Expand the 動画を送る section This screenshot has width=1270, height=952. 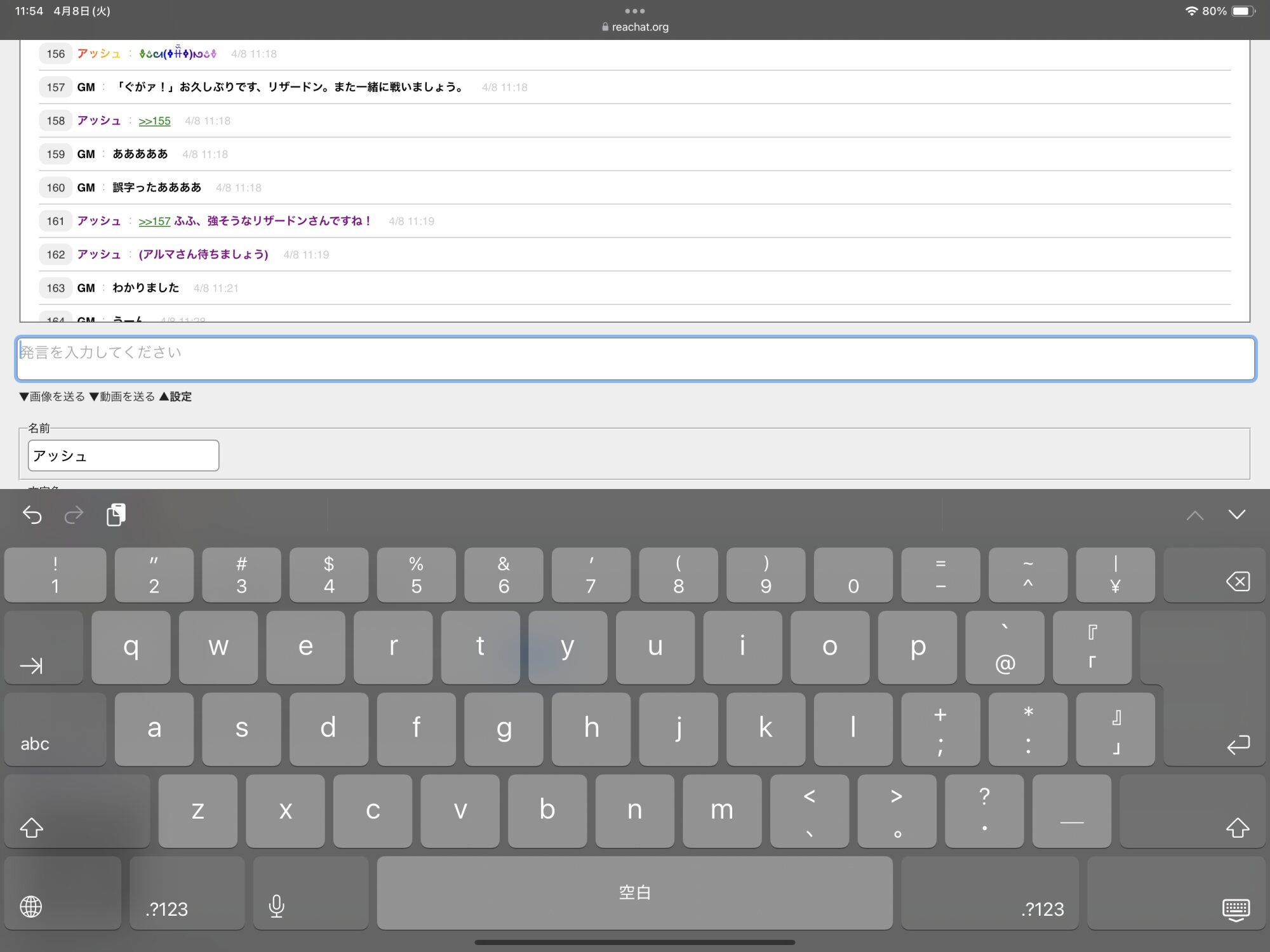(x=122, y=396)
